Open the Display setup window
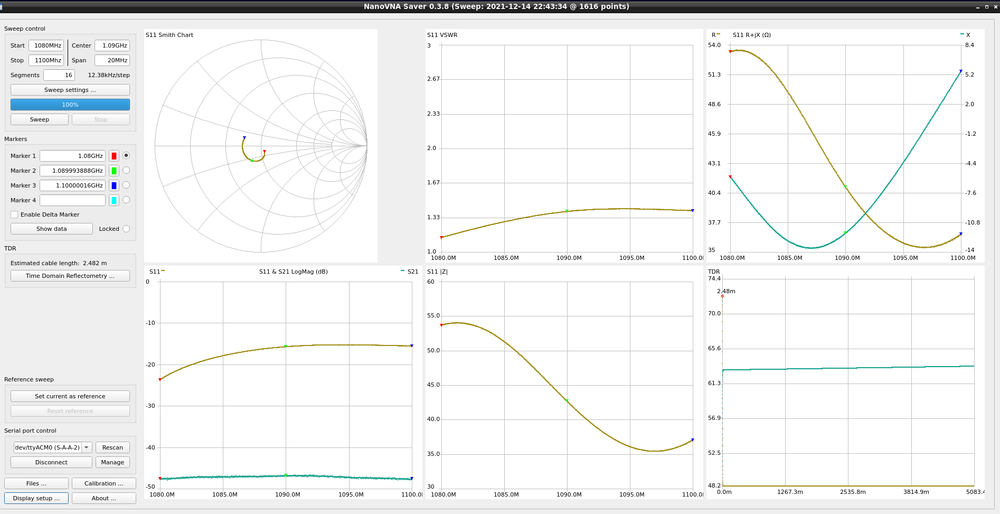Viewport: 1000px width, 514px height. click(x=38, y=498)
